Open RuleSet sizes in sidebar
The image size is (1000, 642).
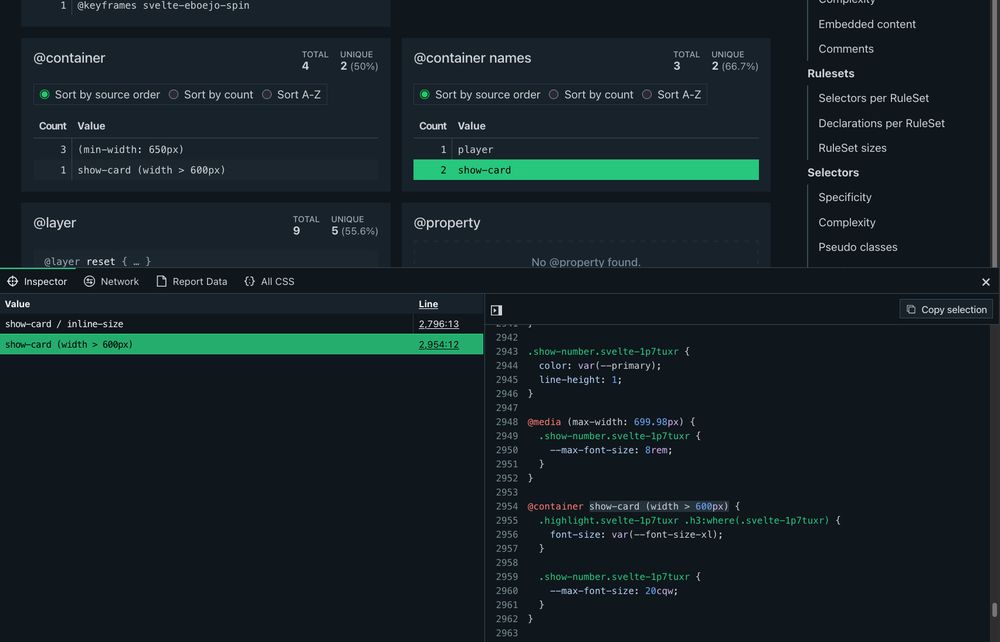coord(852,148)
